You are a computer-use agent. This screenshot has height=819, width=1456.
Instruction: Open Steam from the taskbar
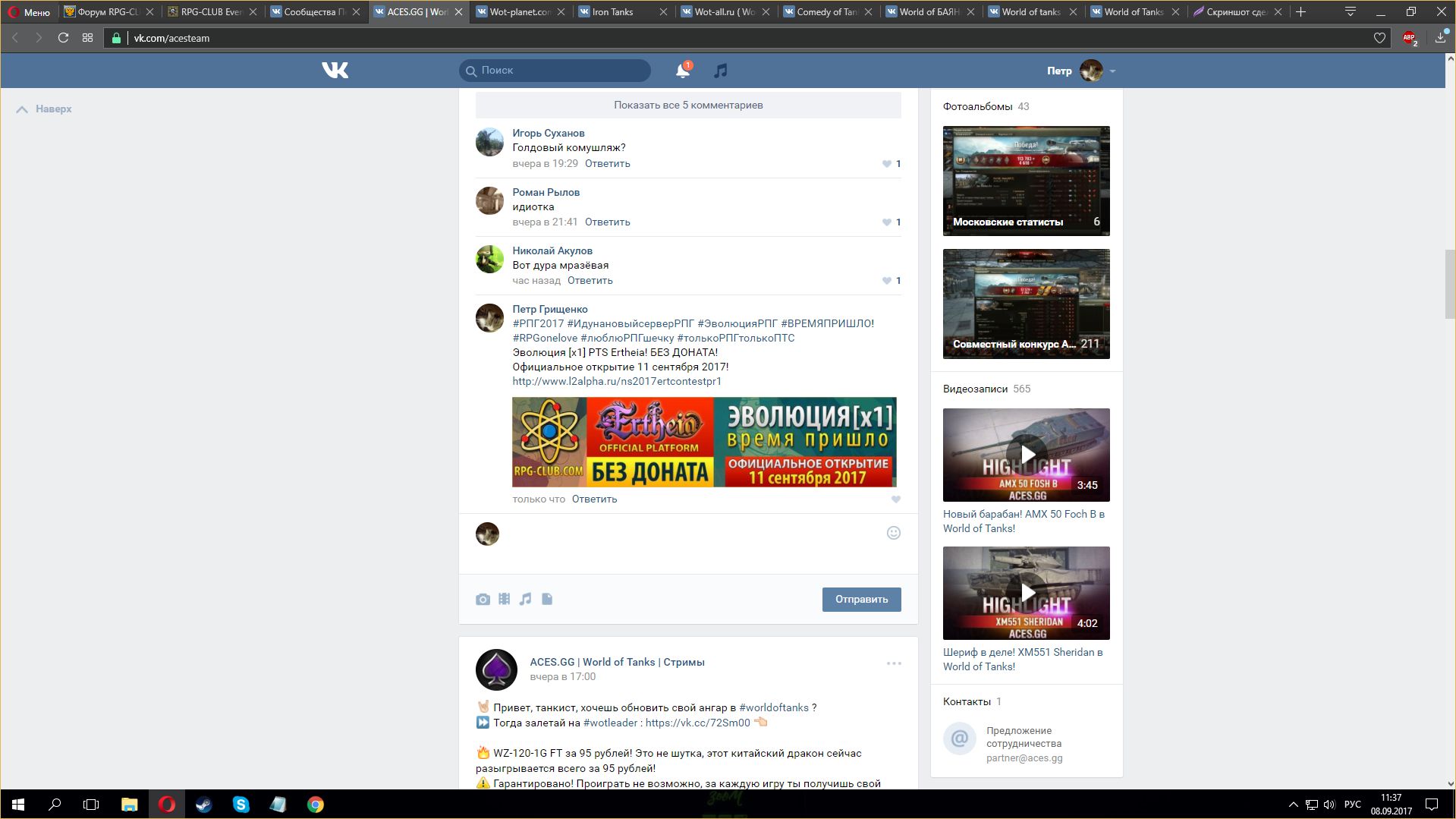[203, 805]
